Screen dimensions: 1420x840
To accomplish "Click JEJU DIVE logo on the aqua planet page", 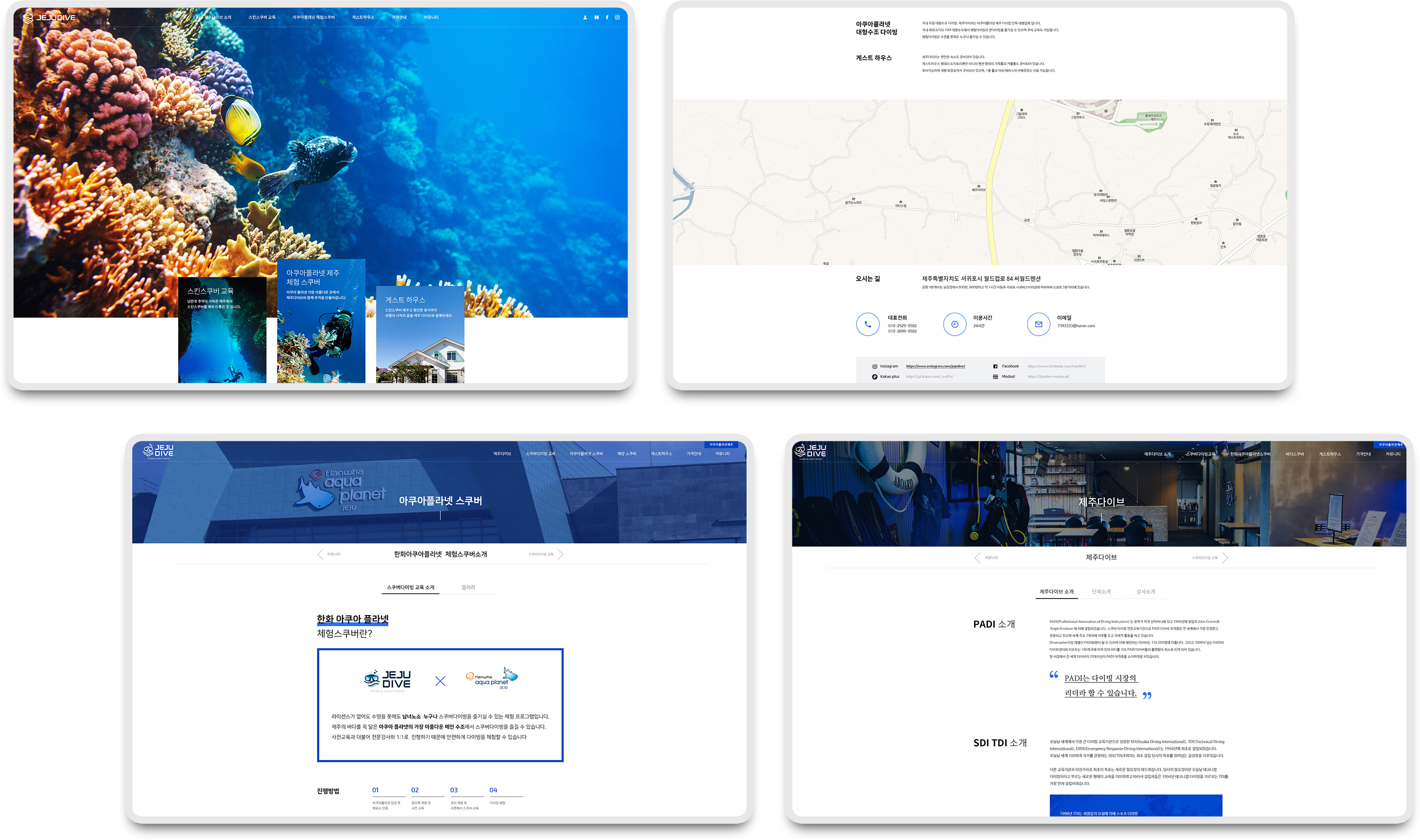I will (x=159, y=451).
